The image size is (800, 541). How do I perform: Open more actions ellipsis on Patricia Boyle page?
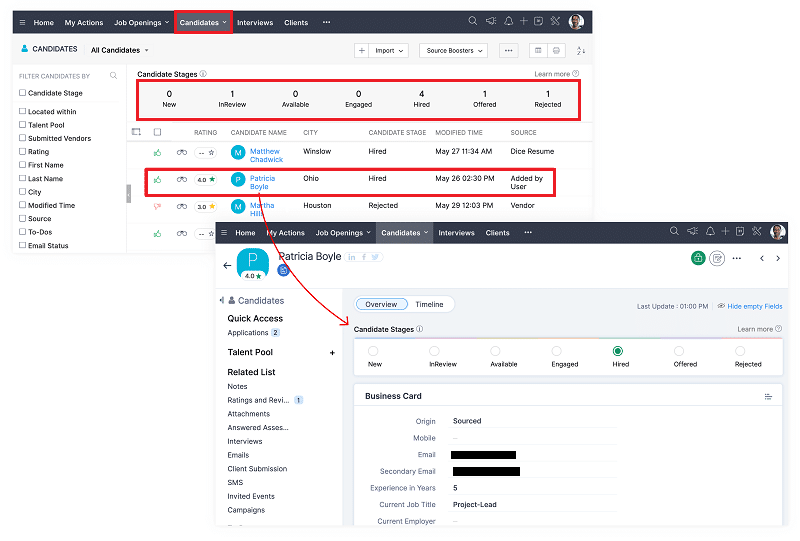(x=737, y=258)
